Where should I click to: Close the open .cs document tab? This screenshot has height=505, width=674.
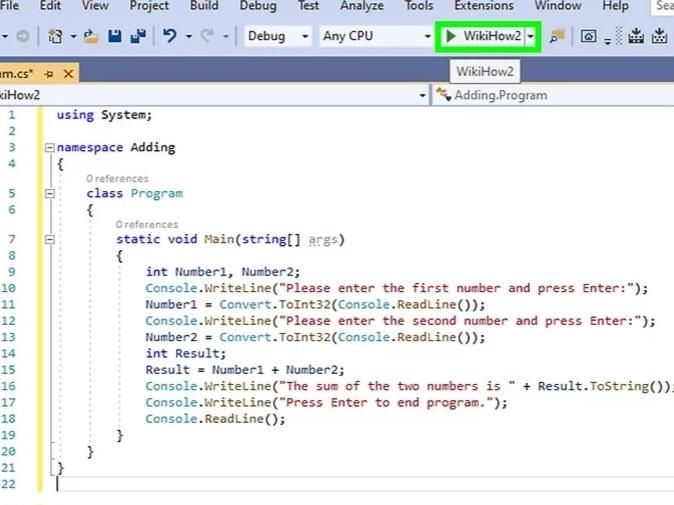66,73
